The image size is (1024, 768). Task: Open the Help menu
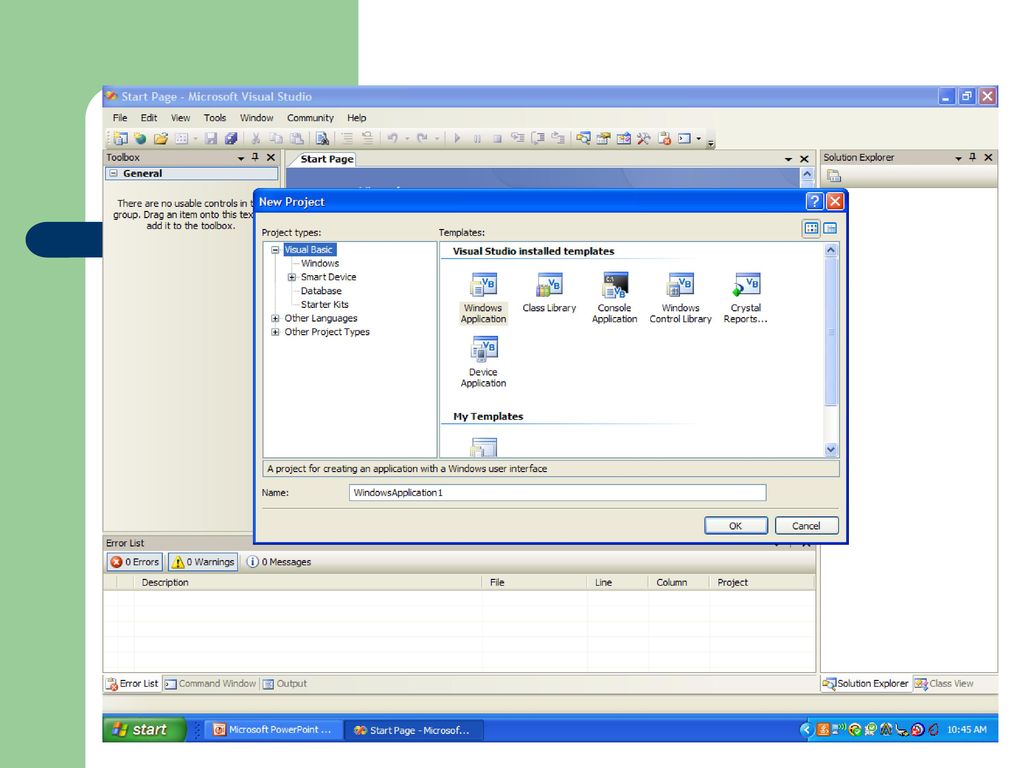[357, 118]
